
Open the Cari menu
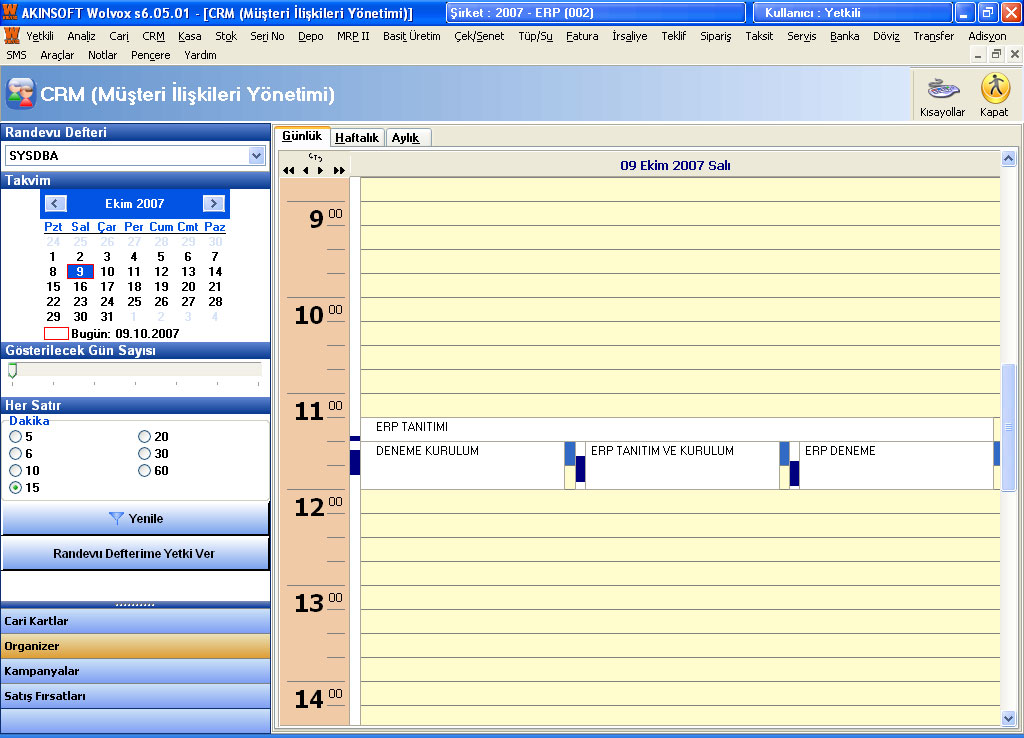pyautogui.click(x=119, y=36)
